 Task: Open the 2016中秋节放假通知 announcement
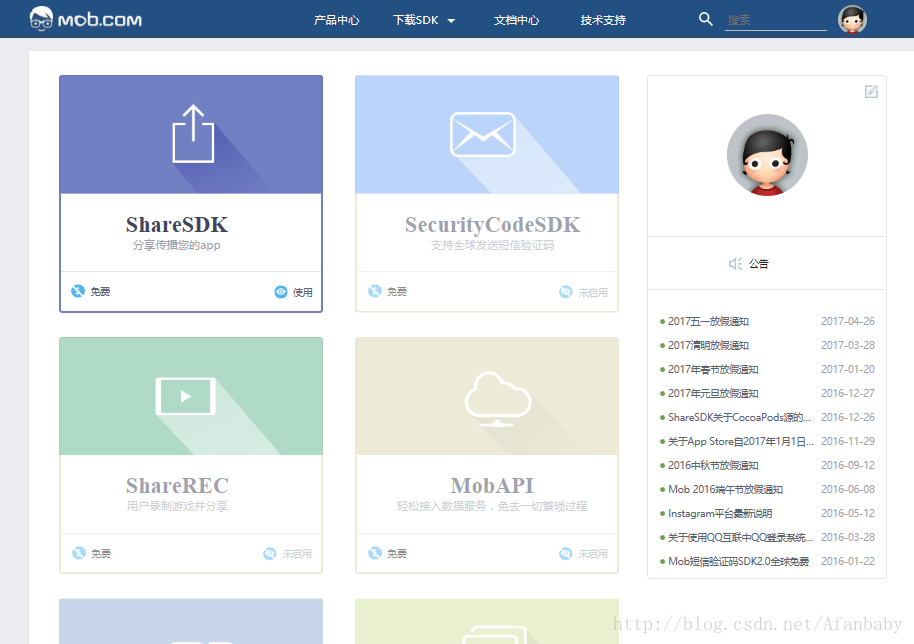pyautogui.click(x=713, y=465)
